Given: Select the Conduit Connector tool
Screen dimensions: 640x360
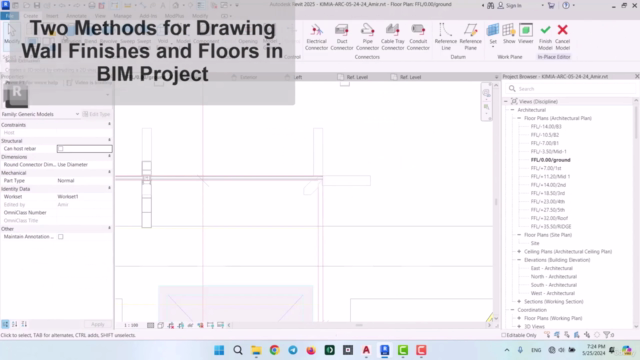Looking at the screenshot, I should tap(418, 37).
